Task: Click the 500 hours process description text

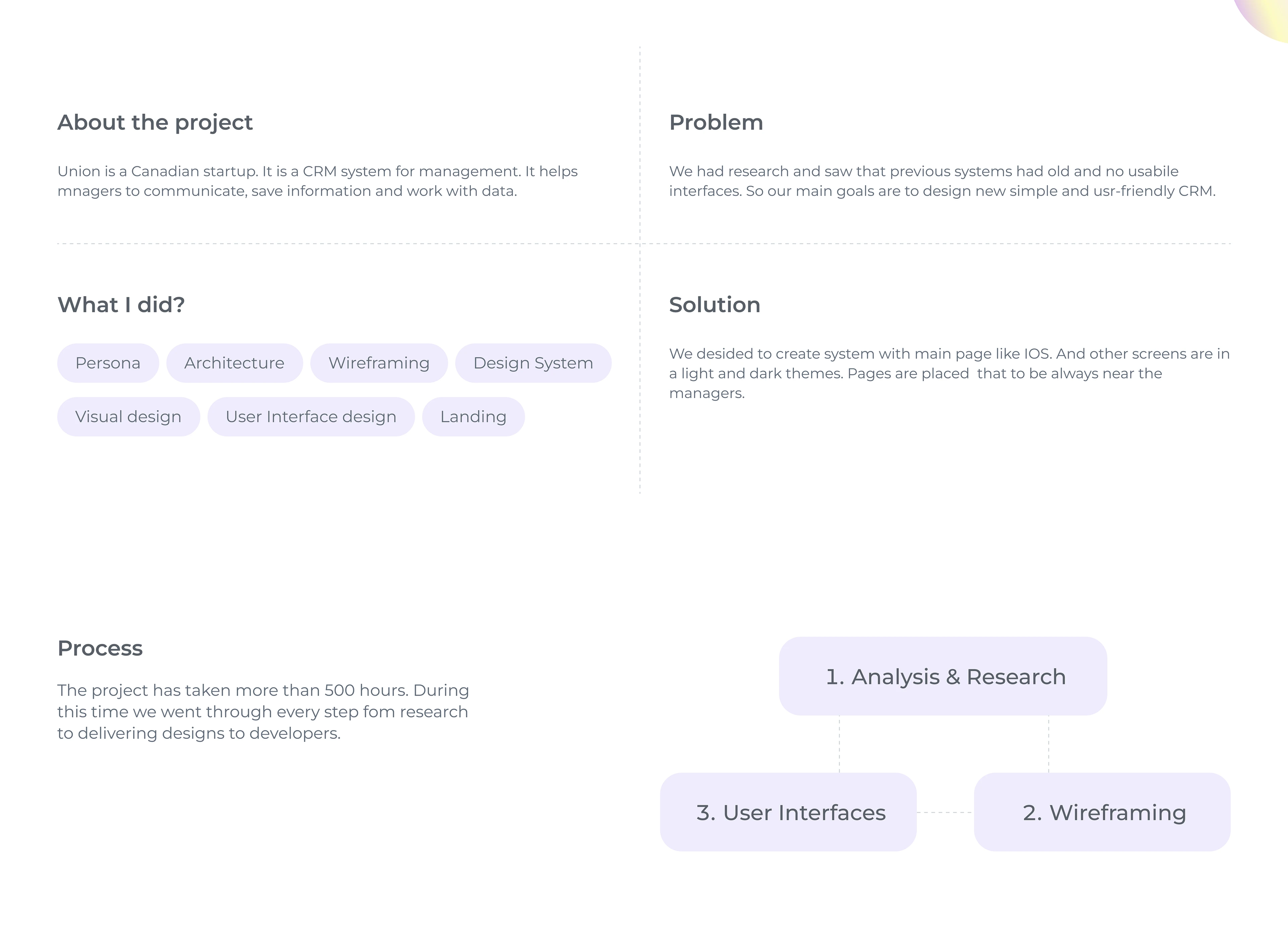Action: 263,711
